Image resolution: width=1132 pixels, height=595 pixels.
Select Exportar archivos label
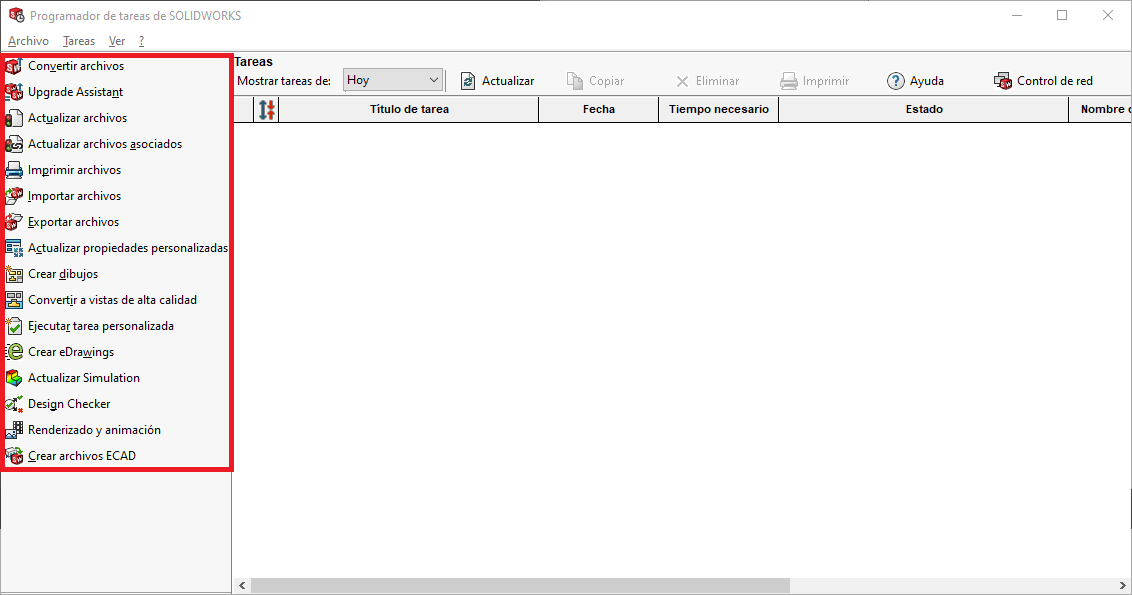click(x=74, y=222)
